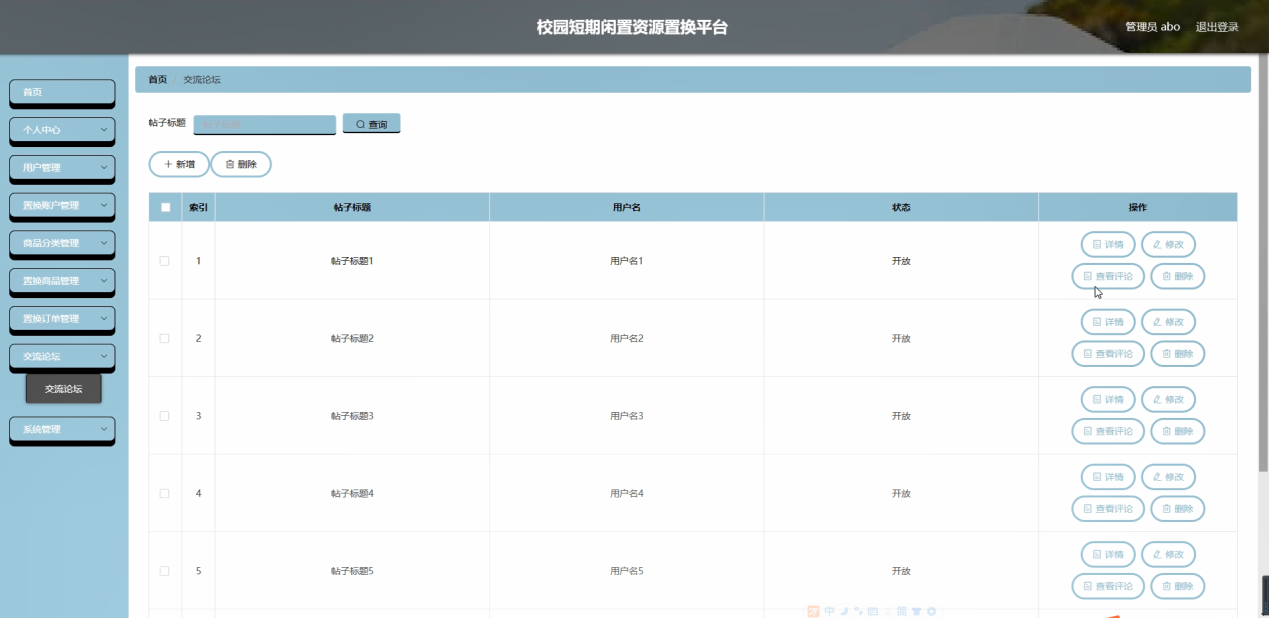The height and width of the screenshot is (618, 1269).
Task: Expand the 置换账户管理 sidebar menu
Action: click(62, 205)
